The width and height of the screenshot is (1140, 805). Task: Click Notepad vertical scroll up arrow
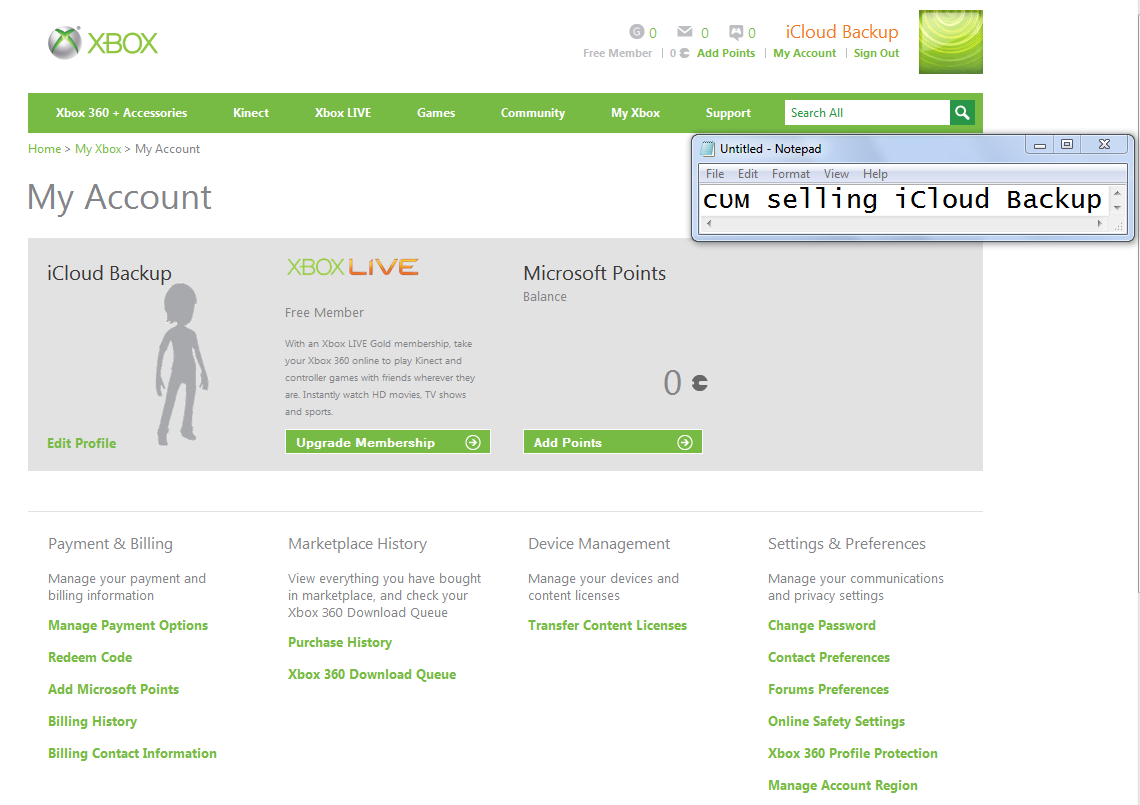[x=1117, y=193]
